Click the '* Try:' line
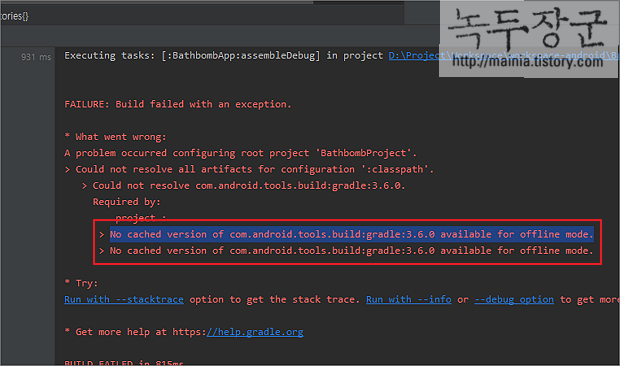Viewport: 620px width, 366px height. 81,283
